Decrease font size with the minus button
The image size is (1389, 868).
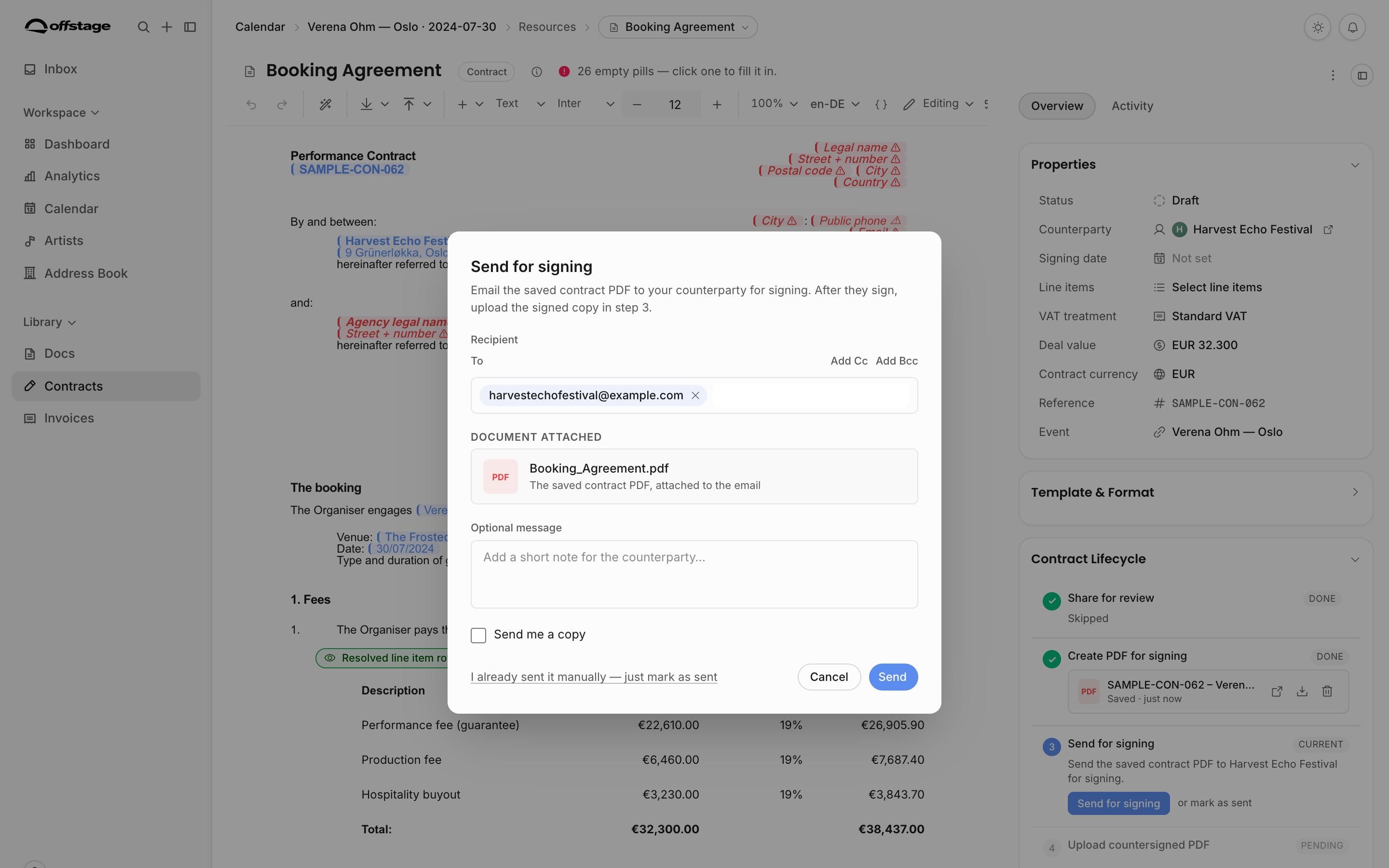point(637,105)
